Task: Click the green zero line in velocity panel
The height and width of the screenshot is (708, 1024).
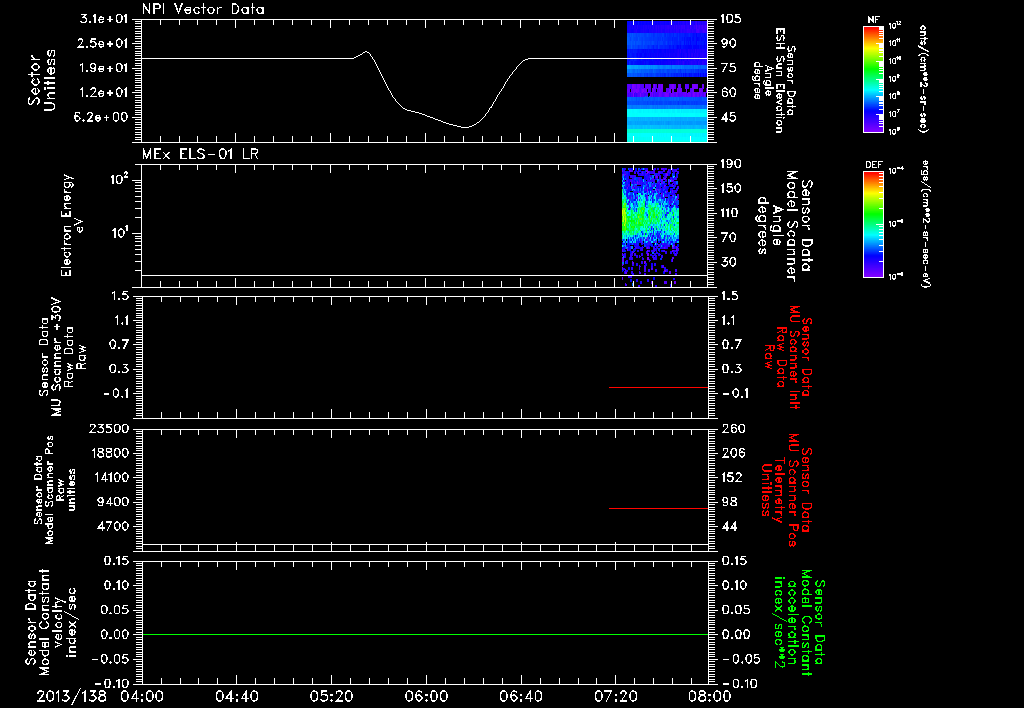Action: tap(425, 634)
